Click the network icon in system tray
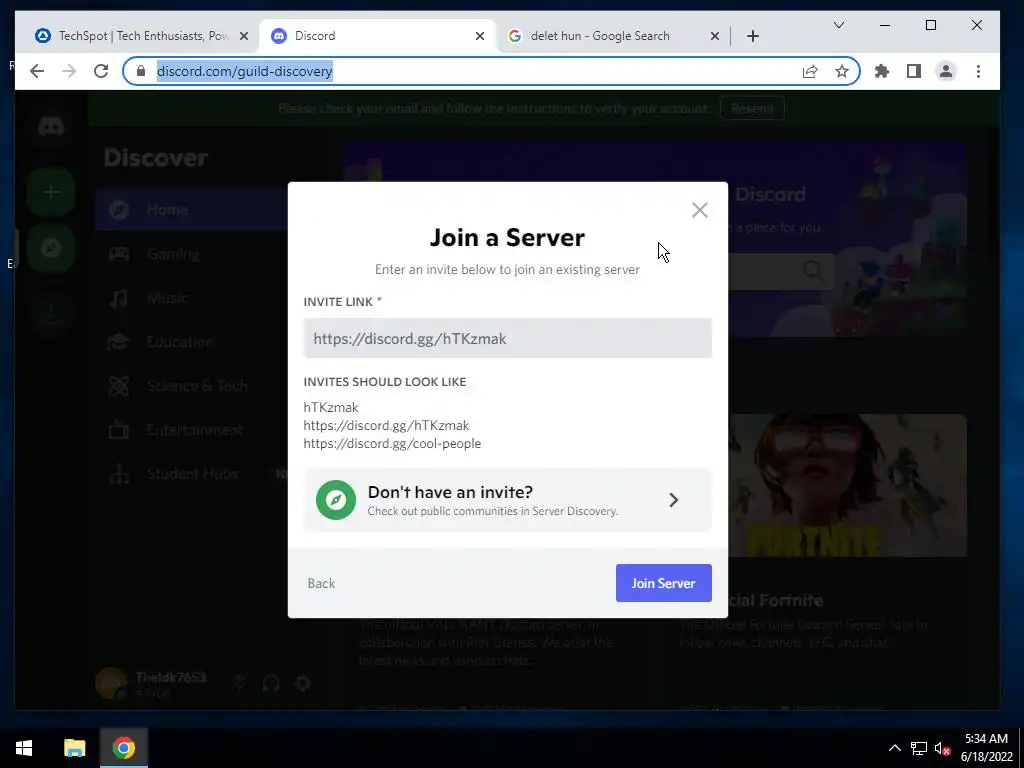1024x768 pixels. click(919, 748)
